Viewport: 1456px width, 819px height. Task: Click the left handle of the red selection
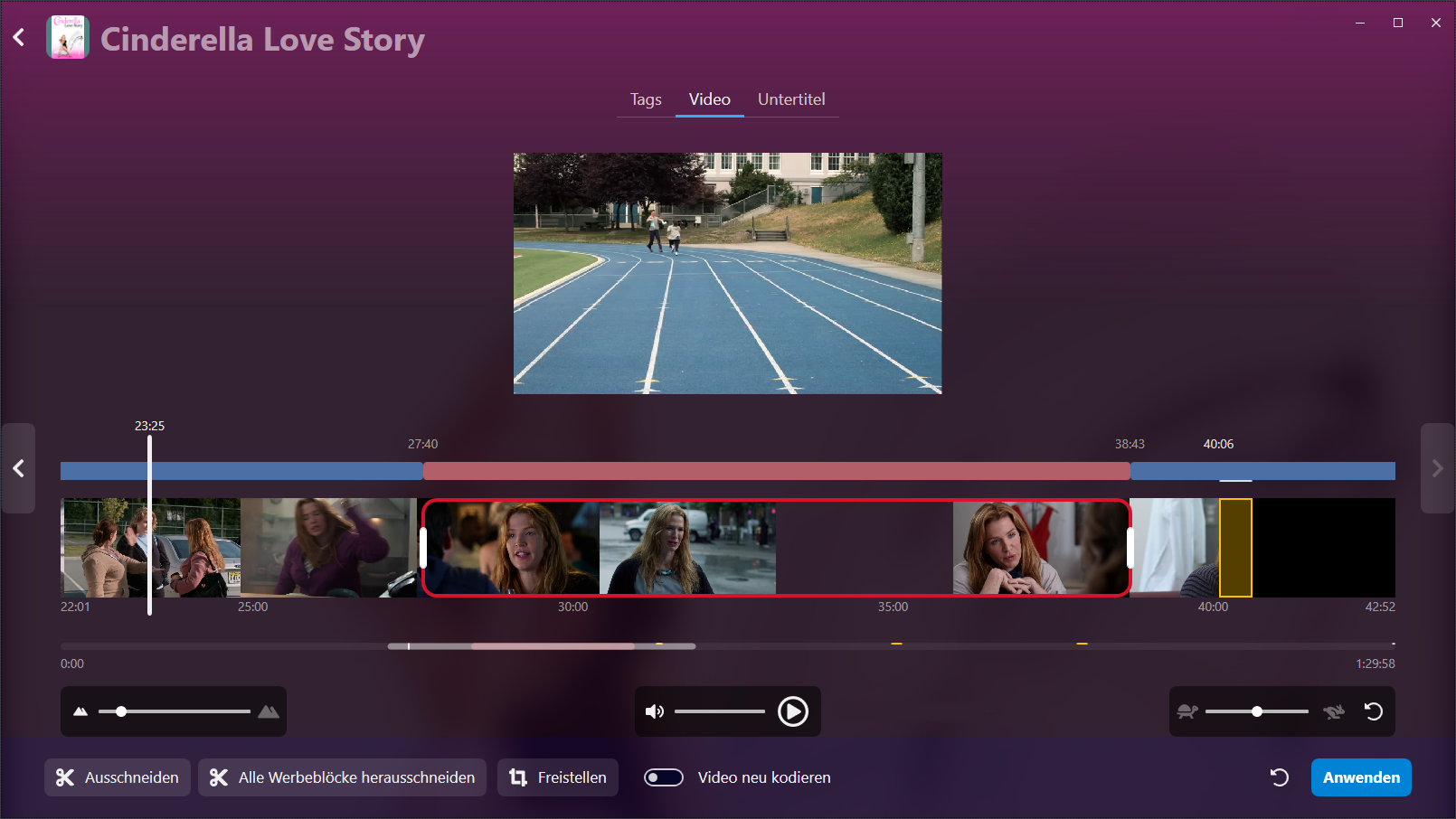pos(423,548)
